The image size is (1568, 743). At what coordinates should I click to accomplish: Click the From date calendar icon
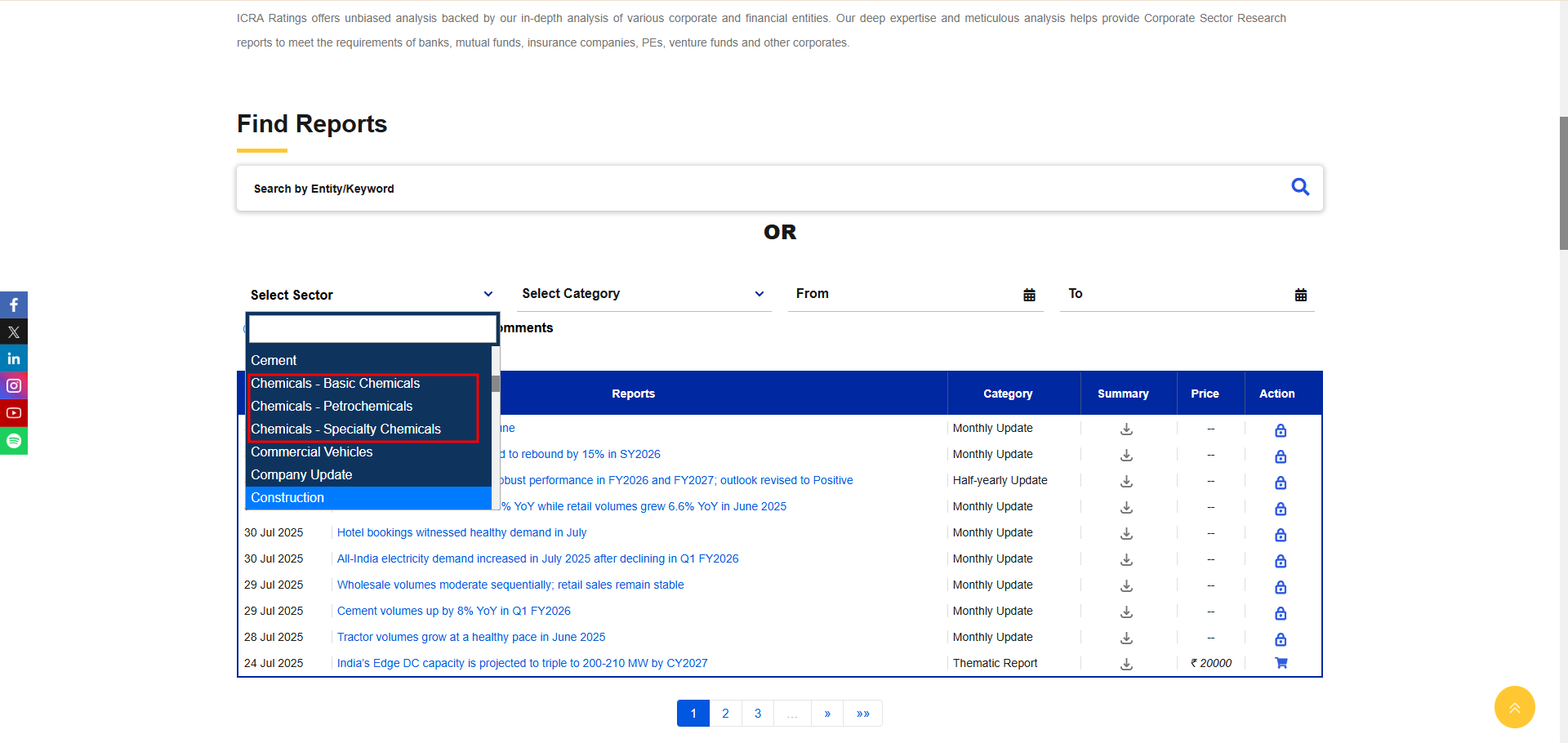pos(1029,295)
